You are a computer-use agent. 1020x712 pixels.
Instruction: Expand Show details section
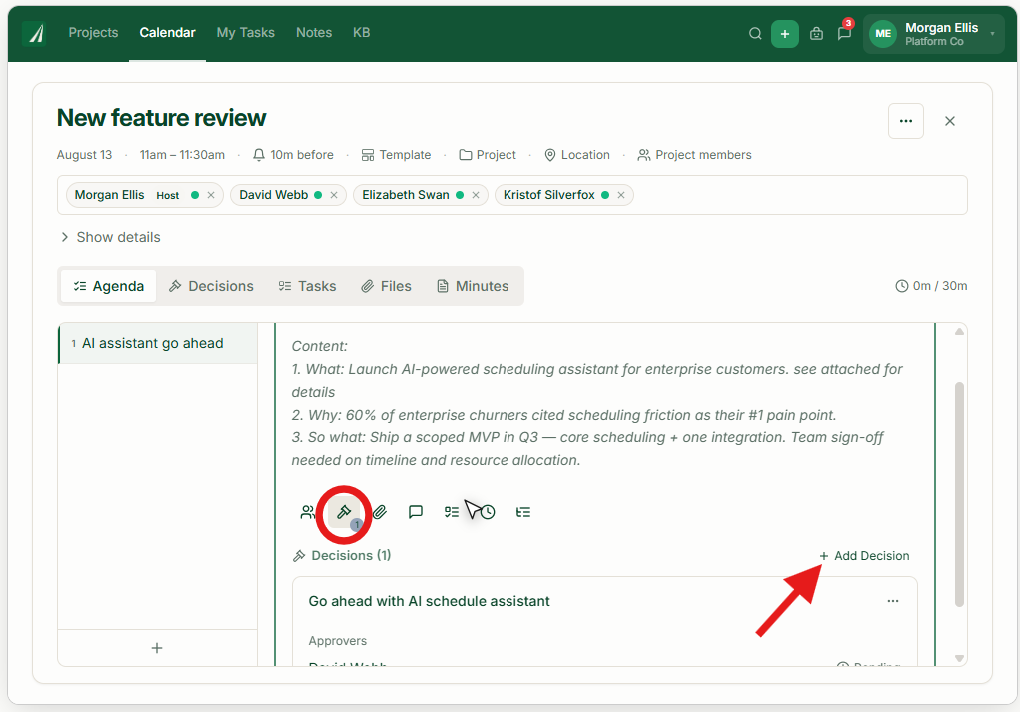click(x=111, y=237)
